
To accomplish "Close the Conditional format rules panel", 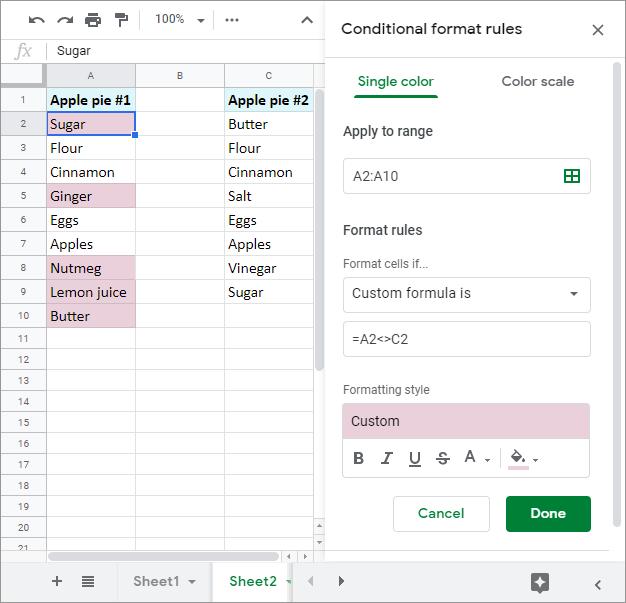I will (598, 30).
